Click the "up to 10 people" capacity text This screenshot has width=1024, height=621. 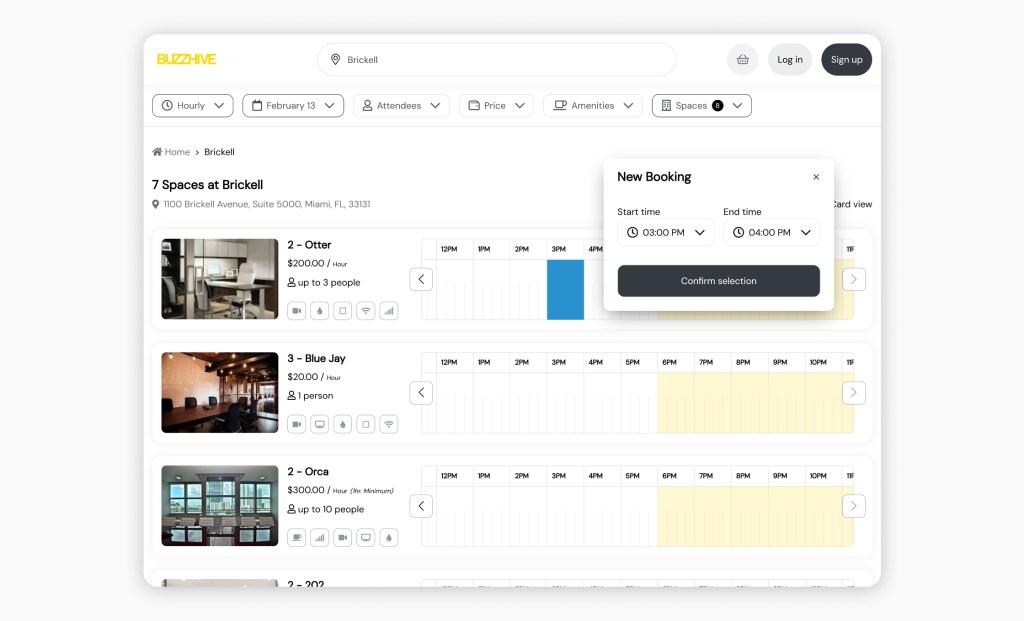coord(331,509)
